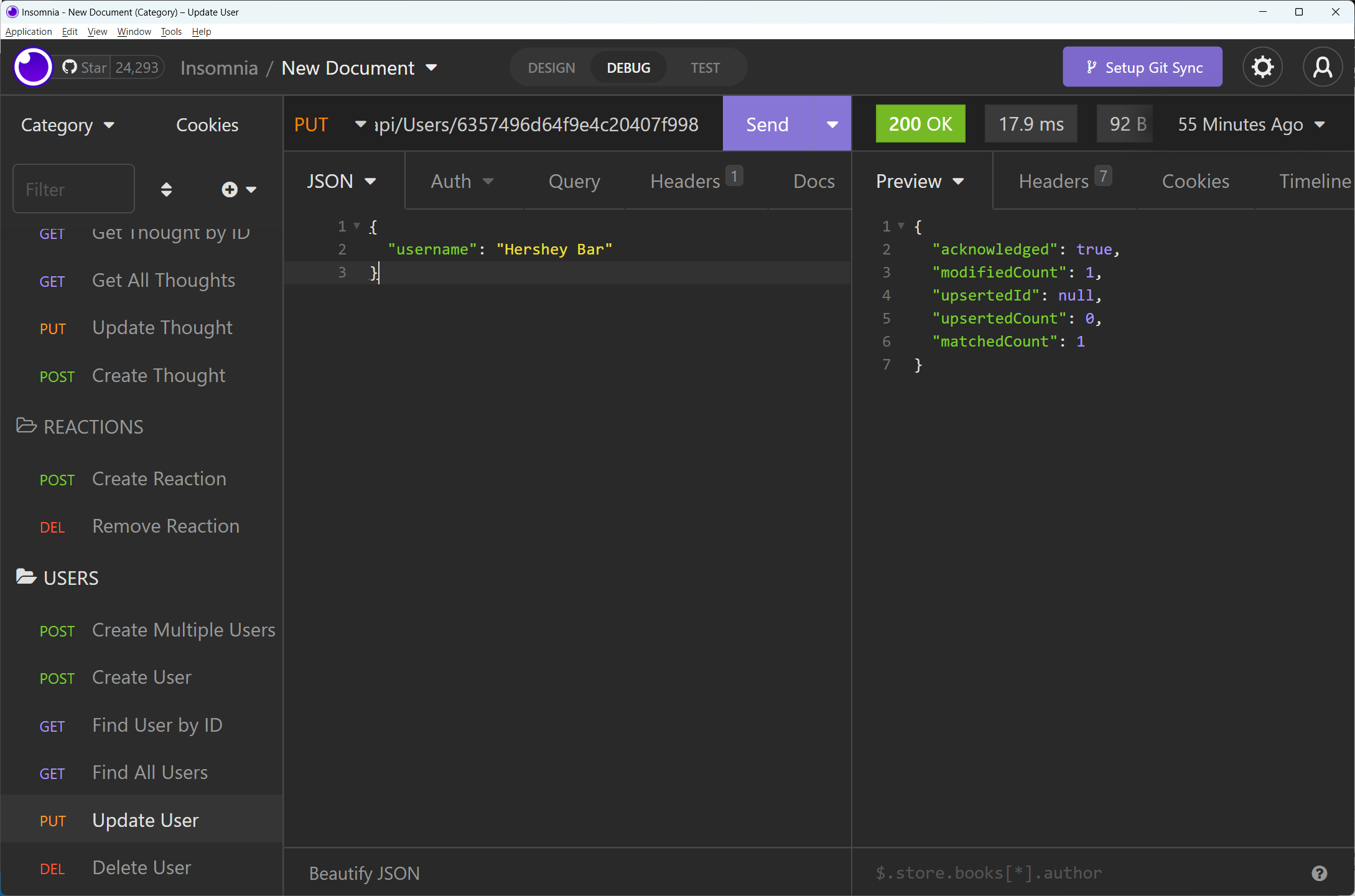Click the Insomnia logo

pyautogui.click(x=32, y=67)
